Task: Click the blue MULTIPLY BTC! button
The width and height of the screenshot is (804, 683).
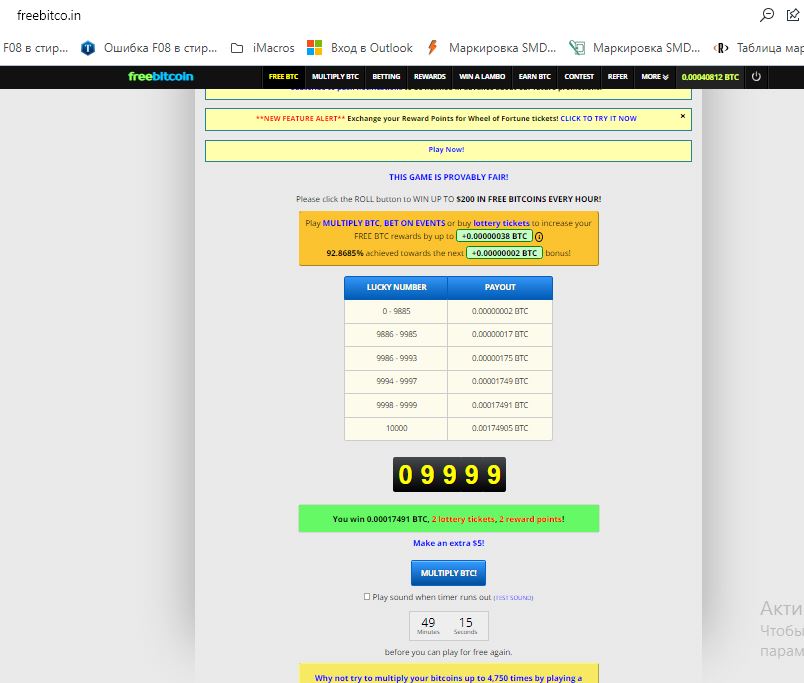Action: 448,573
